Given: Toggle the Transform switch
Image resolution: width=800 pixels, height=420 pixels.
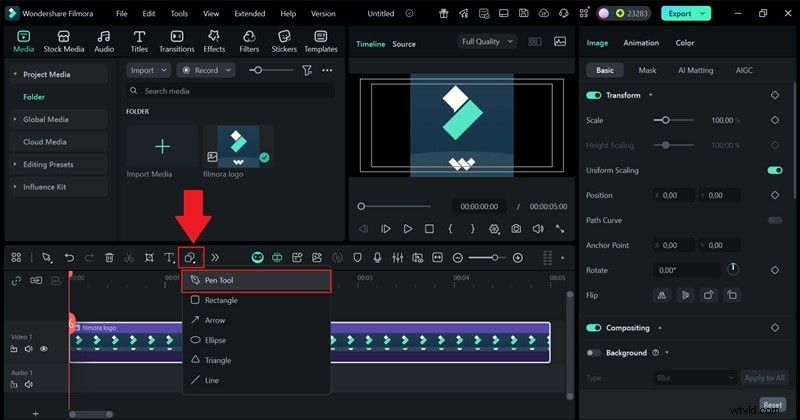Looking at the screenshot, I should (593, 95).
